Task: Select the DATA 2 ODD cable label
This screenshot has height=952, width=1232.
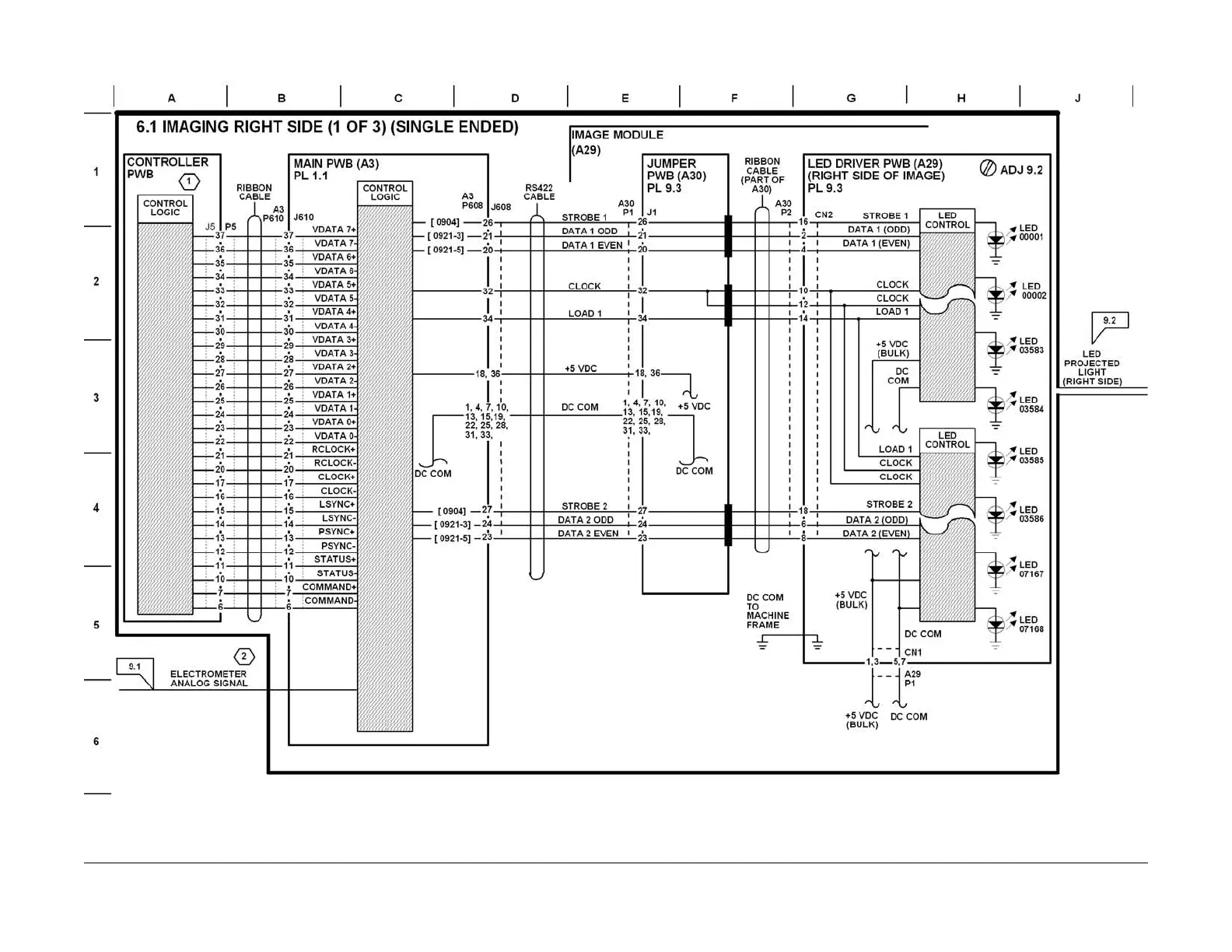Action: click(586, 520)
